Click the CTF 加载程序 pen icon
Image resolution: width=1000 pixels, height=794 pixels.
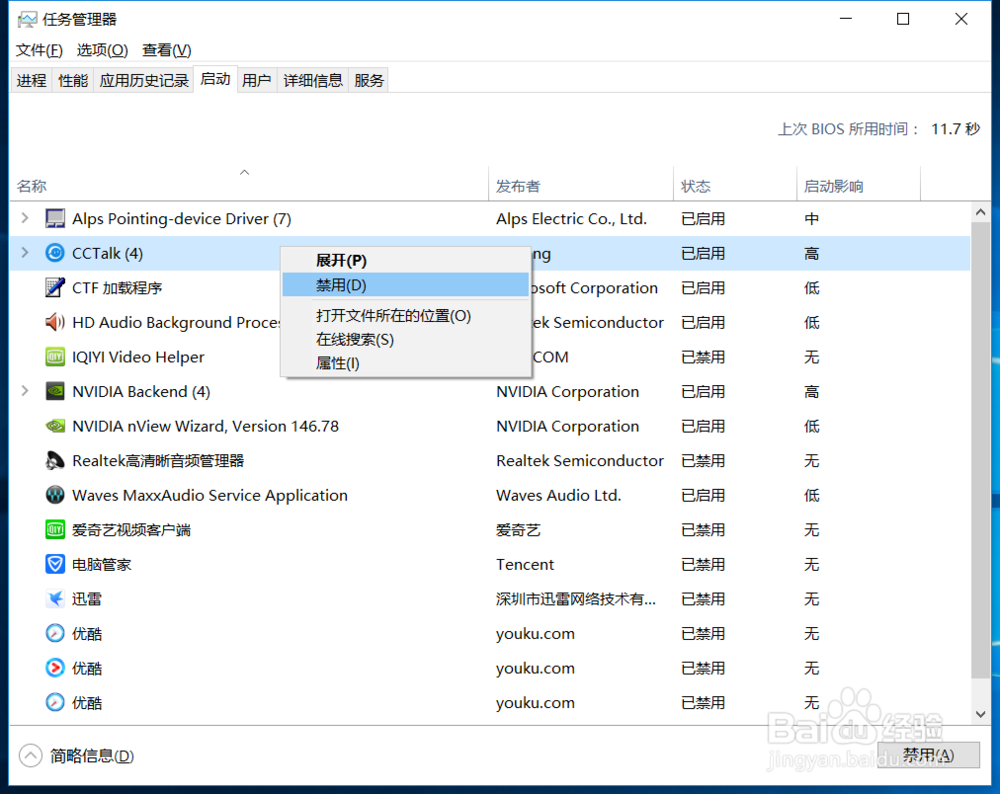click(55, 288)
